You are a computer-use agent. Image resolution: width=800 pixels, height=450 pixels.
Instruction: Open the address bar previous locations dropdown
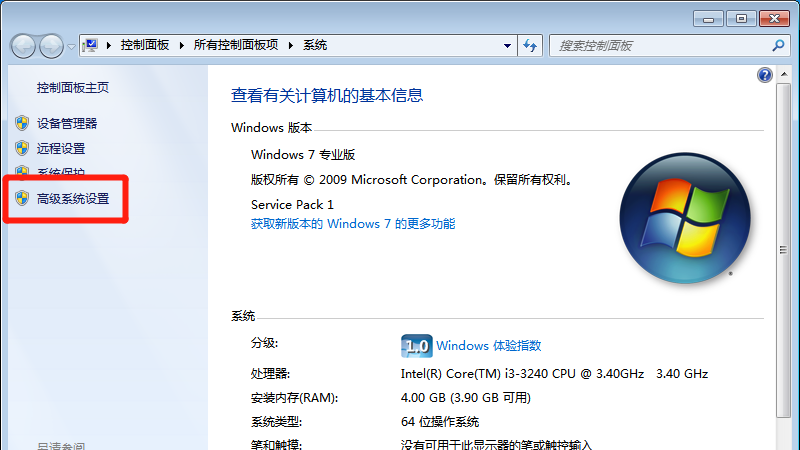[507, 45]
